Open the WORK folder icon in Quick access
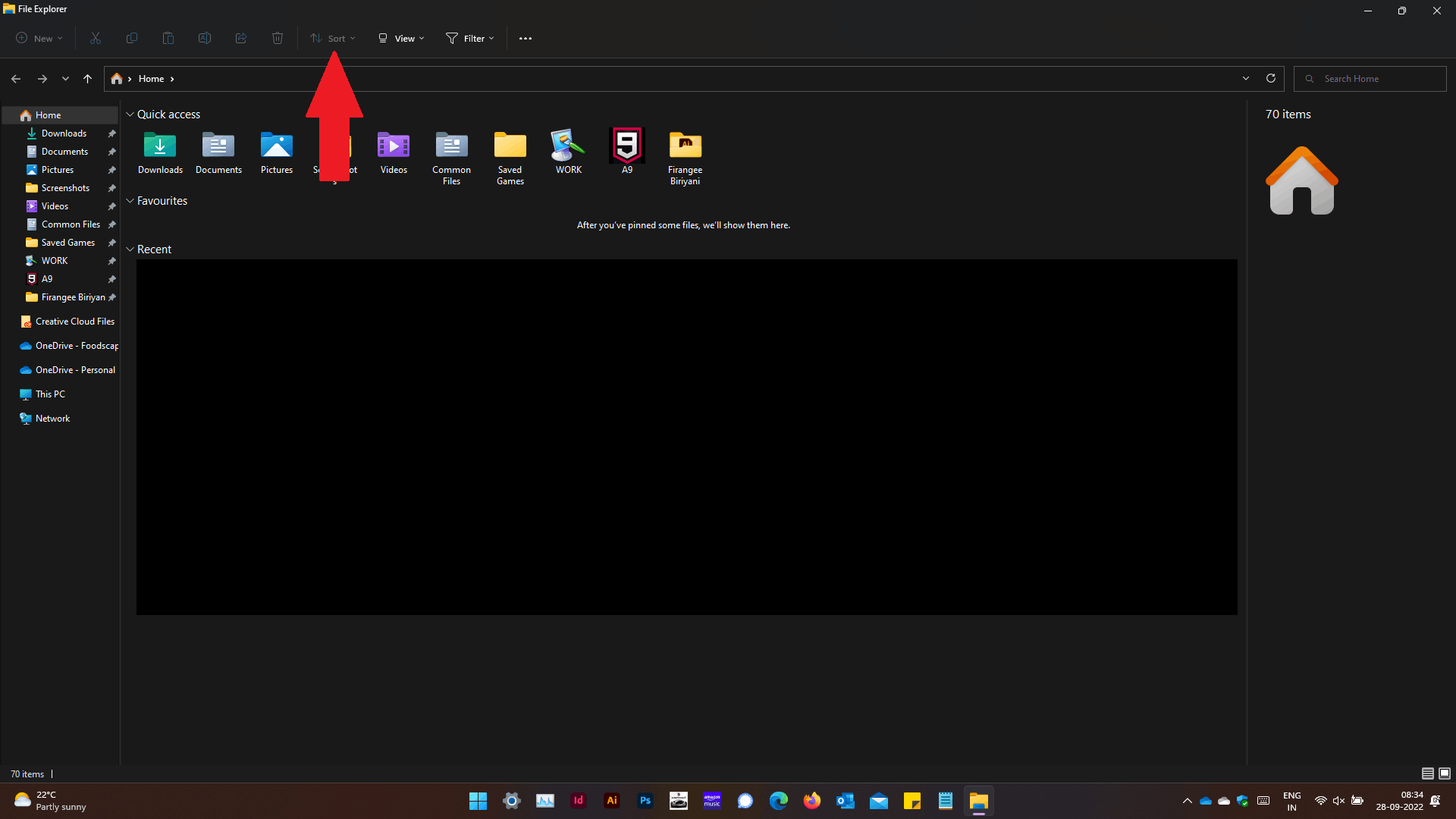The image size is (1456, 819). click(x=569, y=152)
